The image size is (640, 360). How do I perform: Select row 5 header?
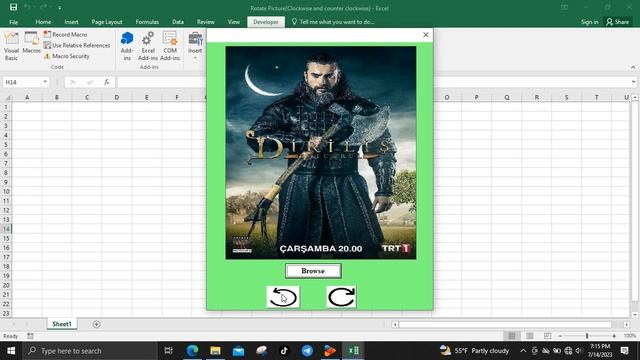(x=6, y=144)
